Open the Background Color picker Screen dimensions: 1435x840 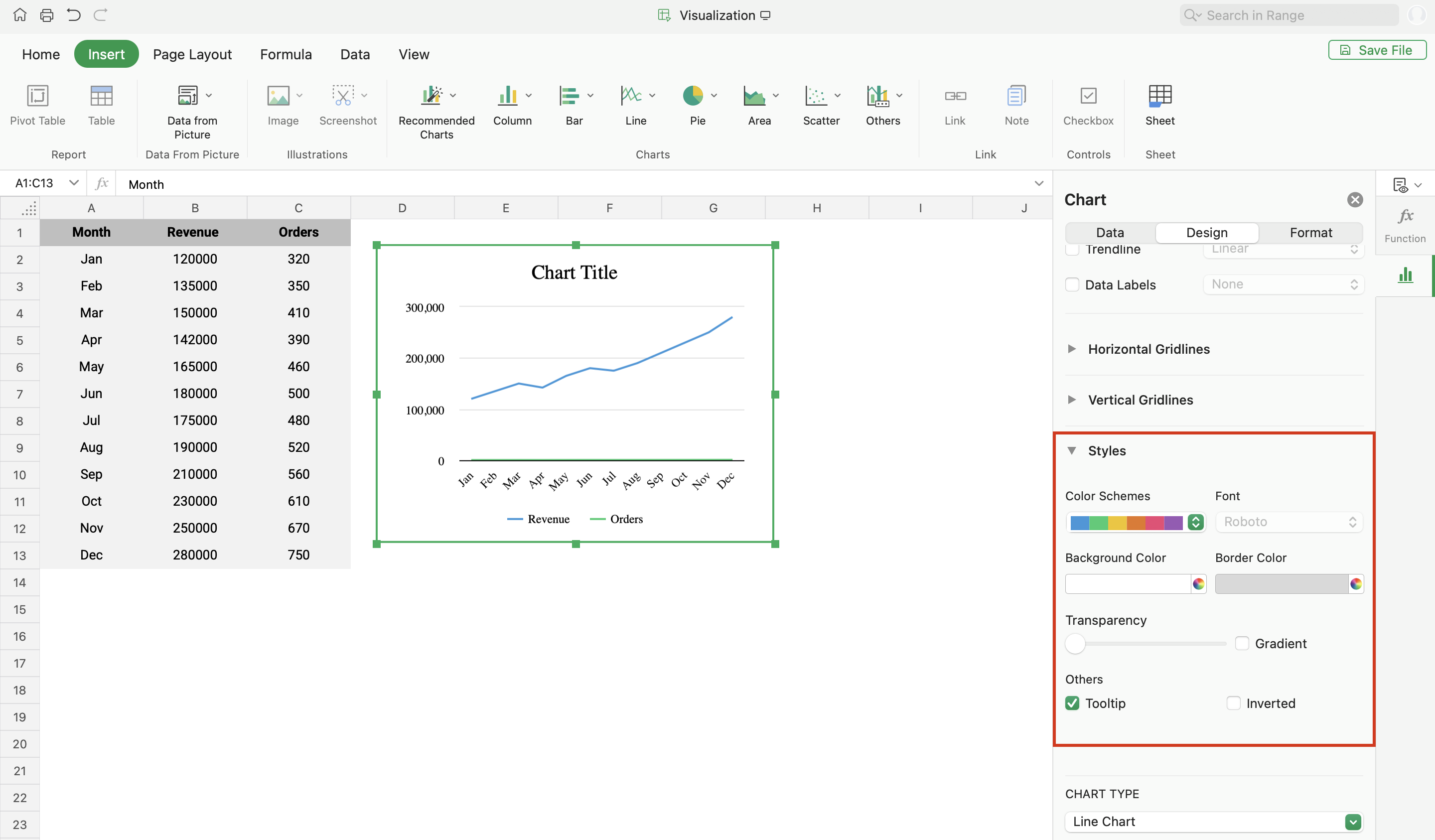coord(1199,584)
